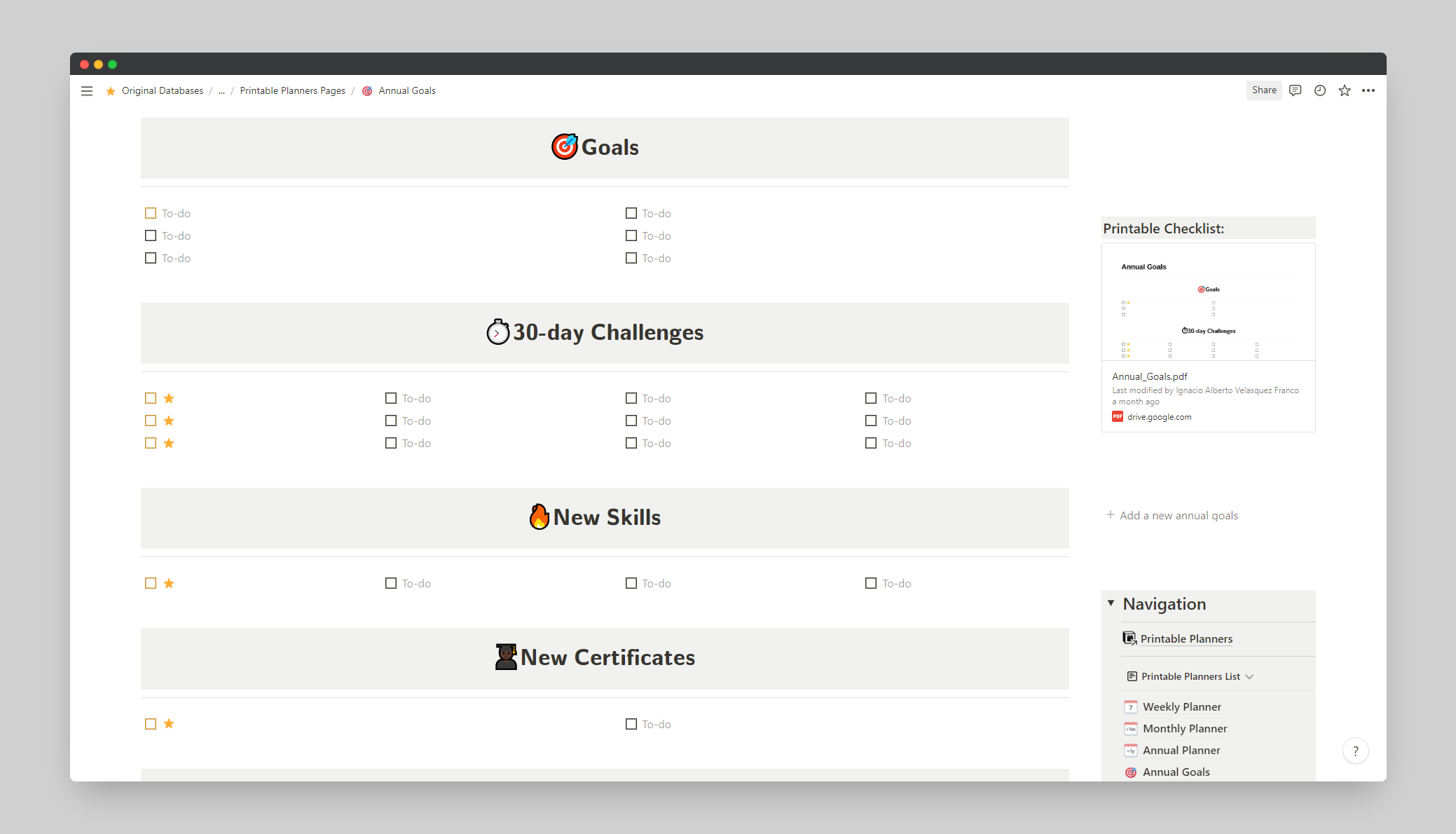Expand the breadcrumb ellipsis path
The width and height of the screenshot is (1456, 834).
click(x=221, y=91)
